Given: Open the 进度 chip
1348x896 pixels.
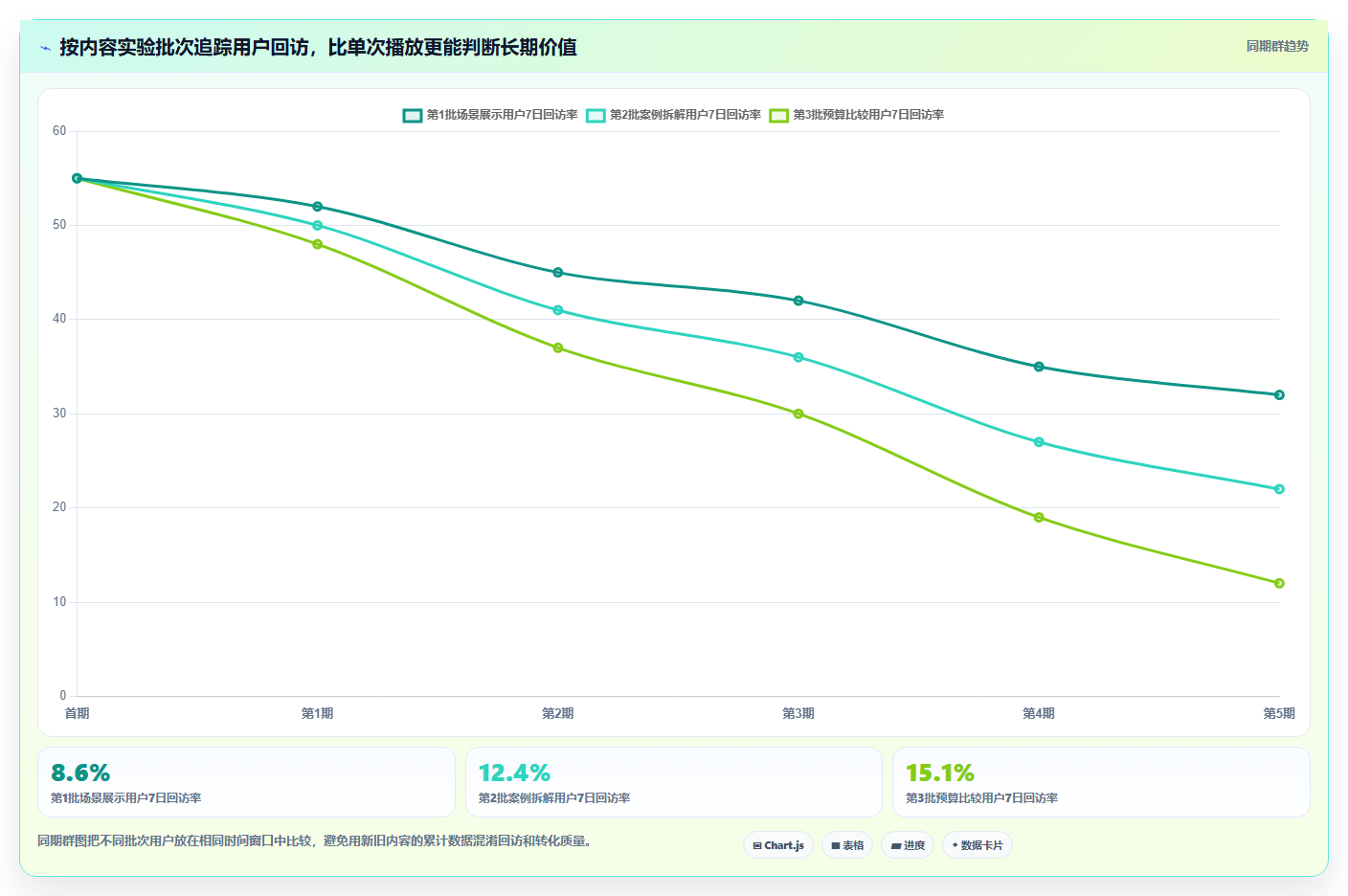Looking at the screenshot, I should click(908, 845).
